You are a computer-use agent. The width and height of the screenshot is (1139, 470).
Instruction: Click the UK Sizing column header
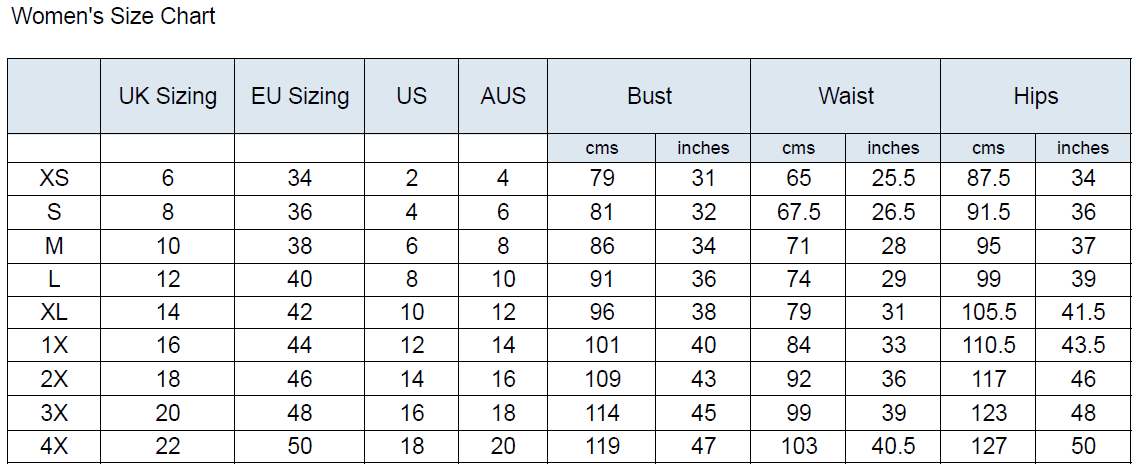click(x=168, y=96)
